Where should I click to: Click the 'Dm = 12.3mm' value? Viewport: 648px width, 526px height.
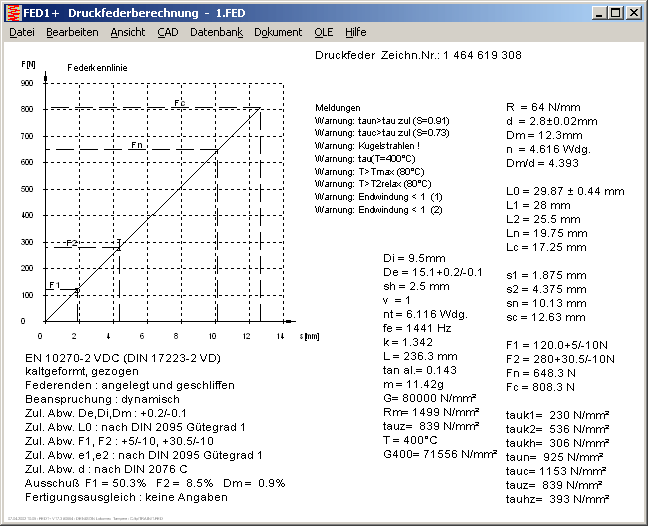point(544,136)
